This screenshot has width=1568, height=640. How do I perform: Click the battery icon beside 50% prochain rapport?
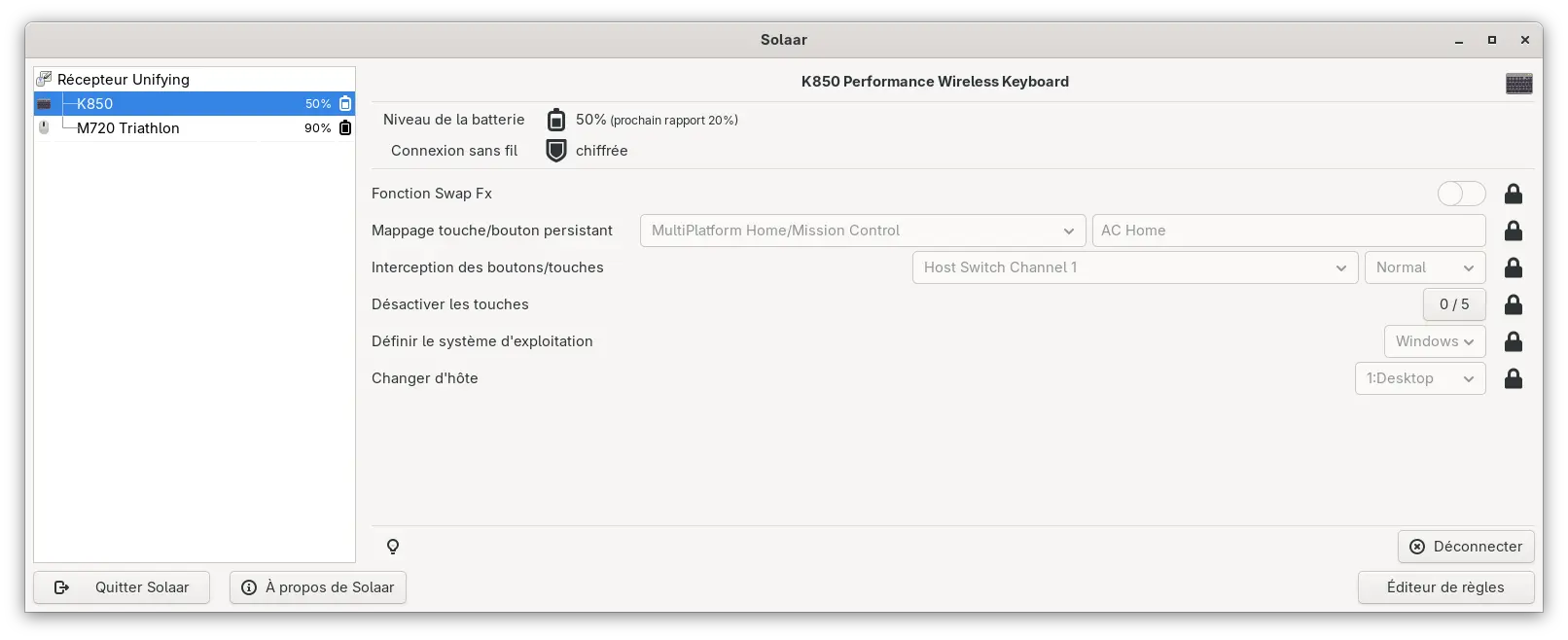tap(556, 120)
